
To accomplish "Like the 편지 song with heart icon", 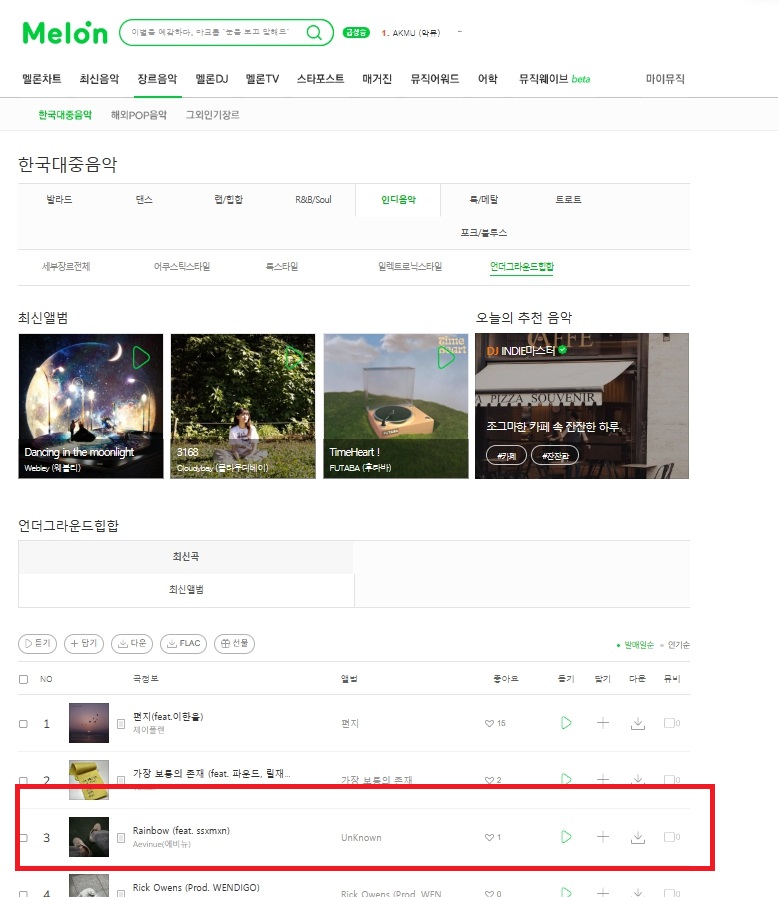I will (x=489, y=723).
